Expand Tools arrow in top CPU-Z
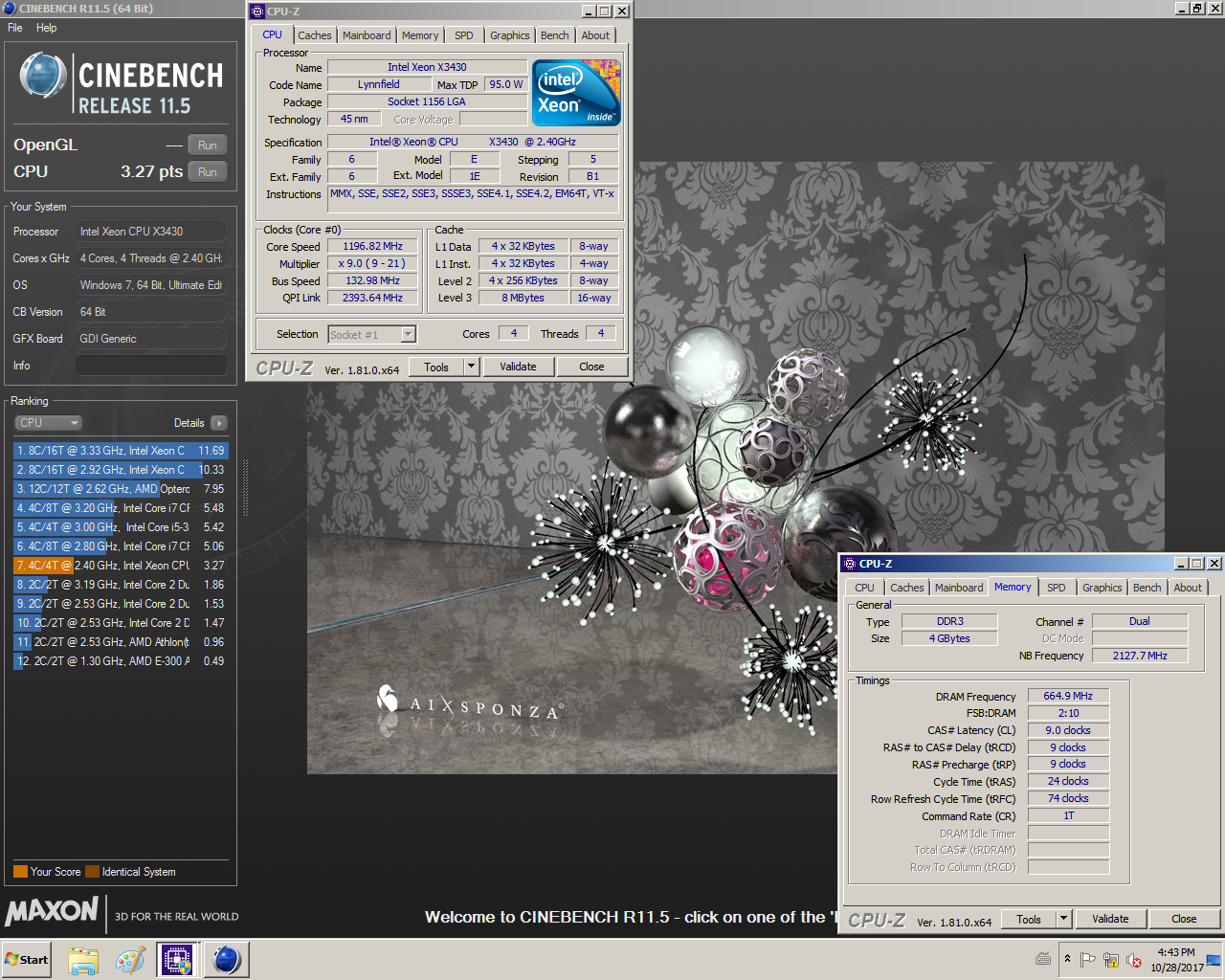Viewport: 1225px width, 980px height. click(471, 367)
